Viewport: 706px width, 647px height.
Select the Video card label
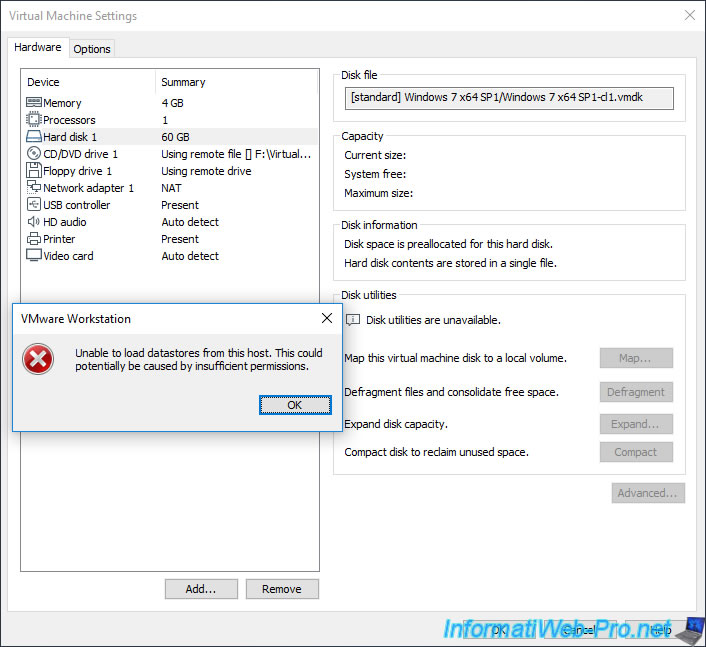point(68,256)
